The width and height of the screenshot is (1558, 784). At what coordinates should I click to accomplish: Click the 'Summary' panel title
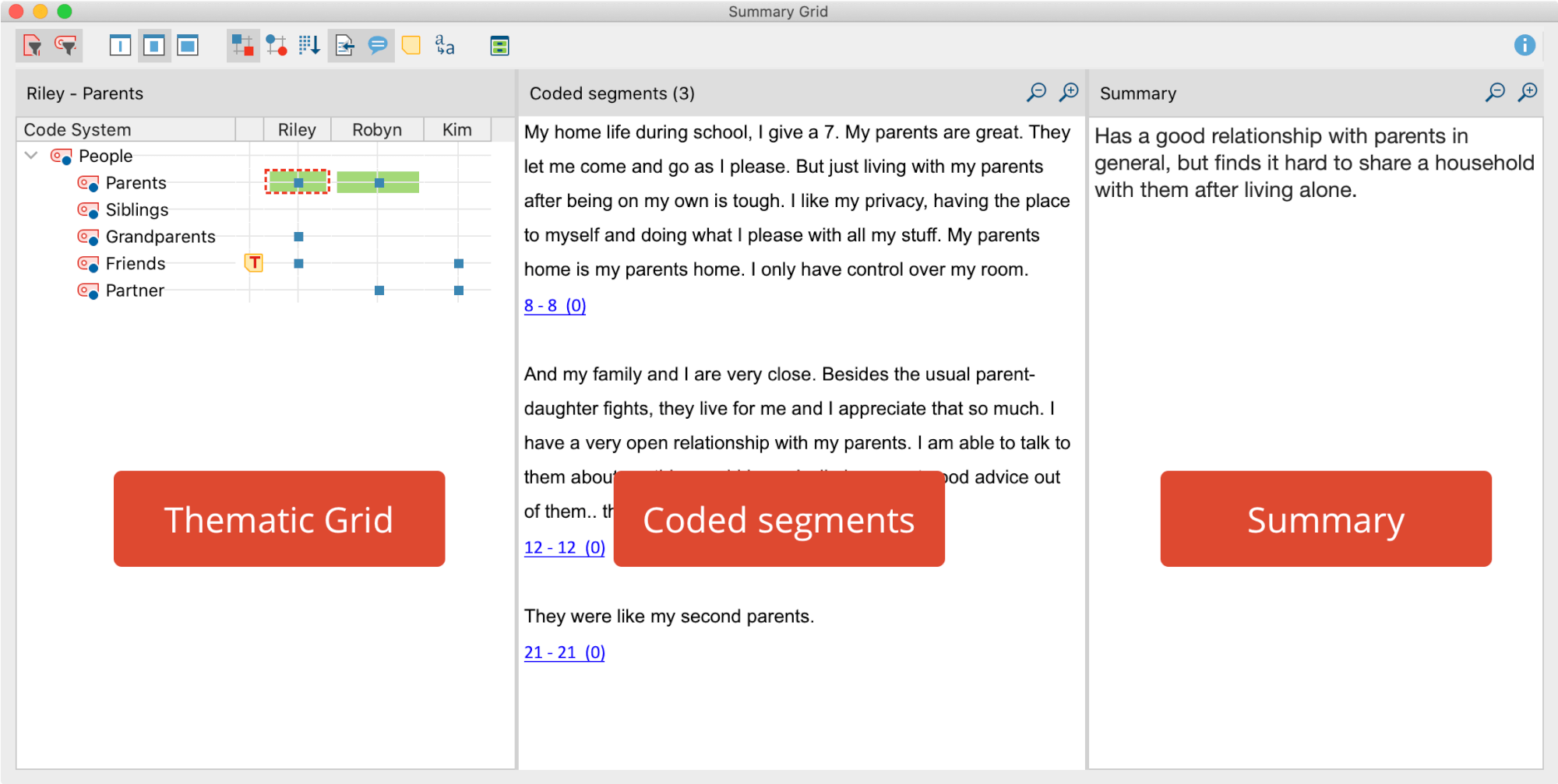pos(1138,93)
